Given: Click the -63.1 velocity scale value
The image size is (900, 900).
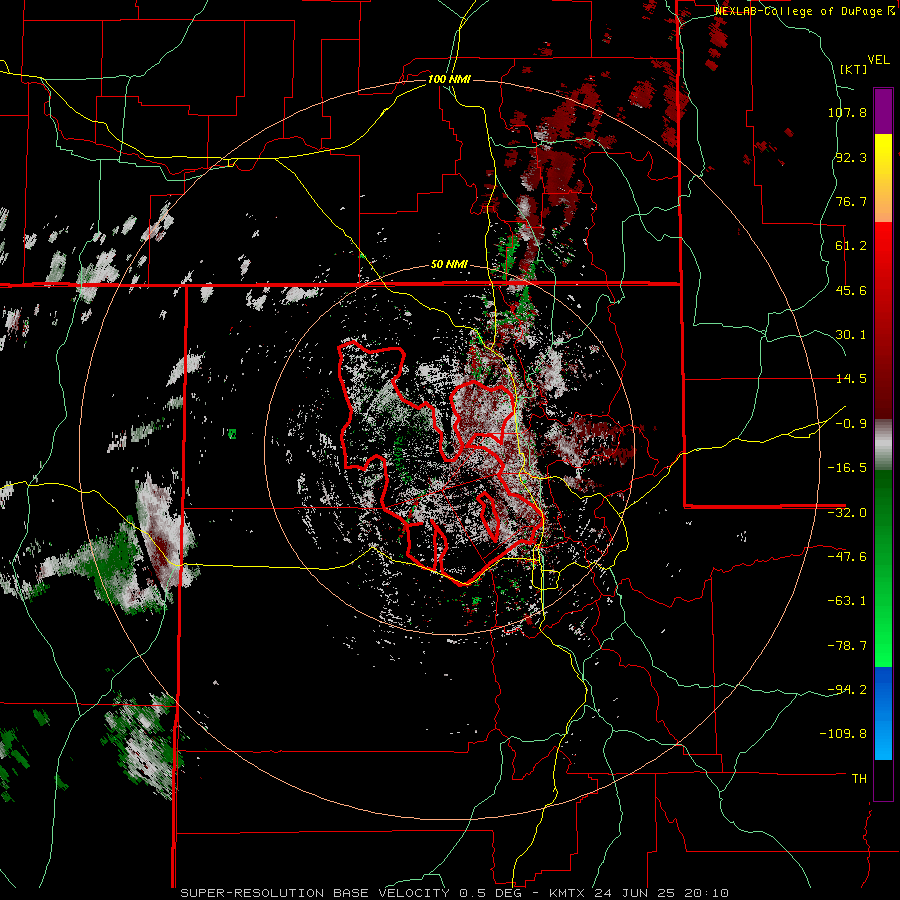Looking at the screenshot, I should point(847,601).
